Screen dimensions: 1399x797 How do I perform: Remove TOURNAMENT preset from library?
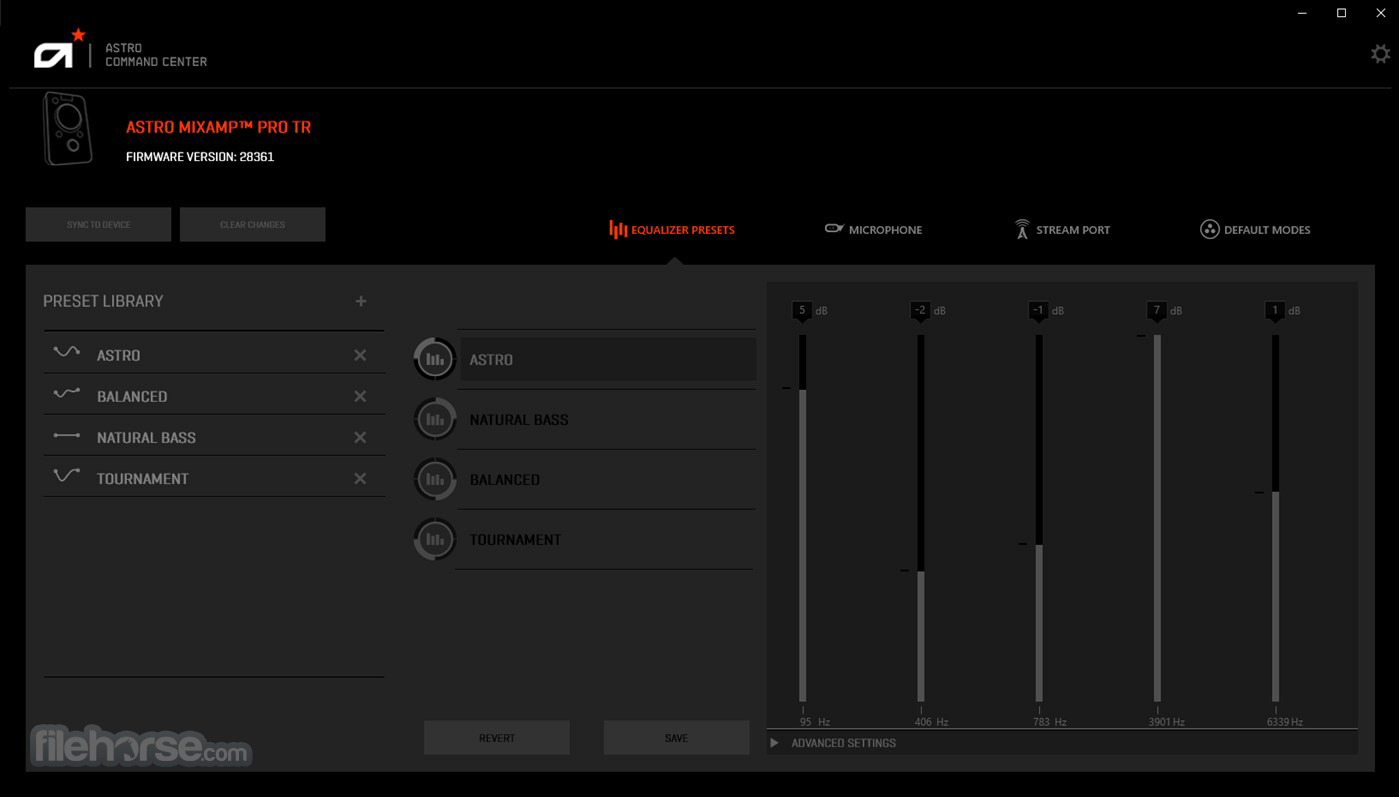pyautogui.click(x=360, y=478)
